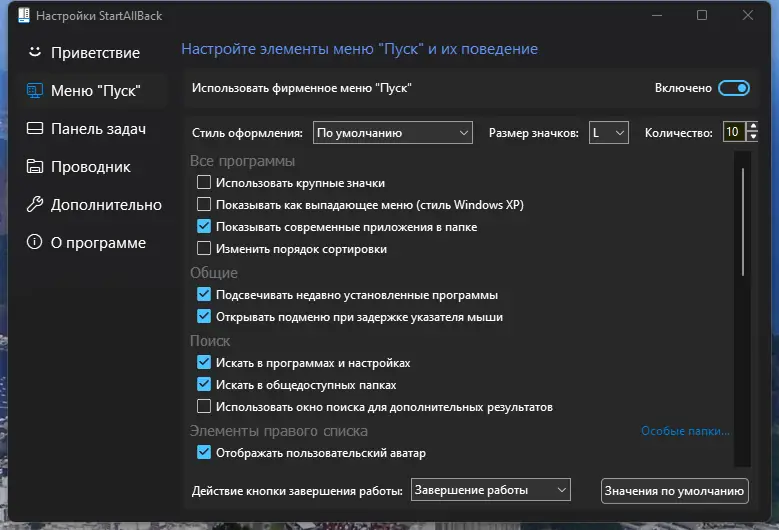Open the Проводник section

(90, 167)
